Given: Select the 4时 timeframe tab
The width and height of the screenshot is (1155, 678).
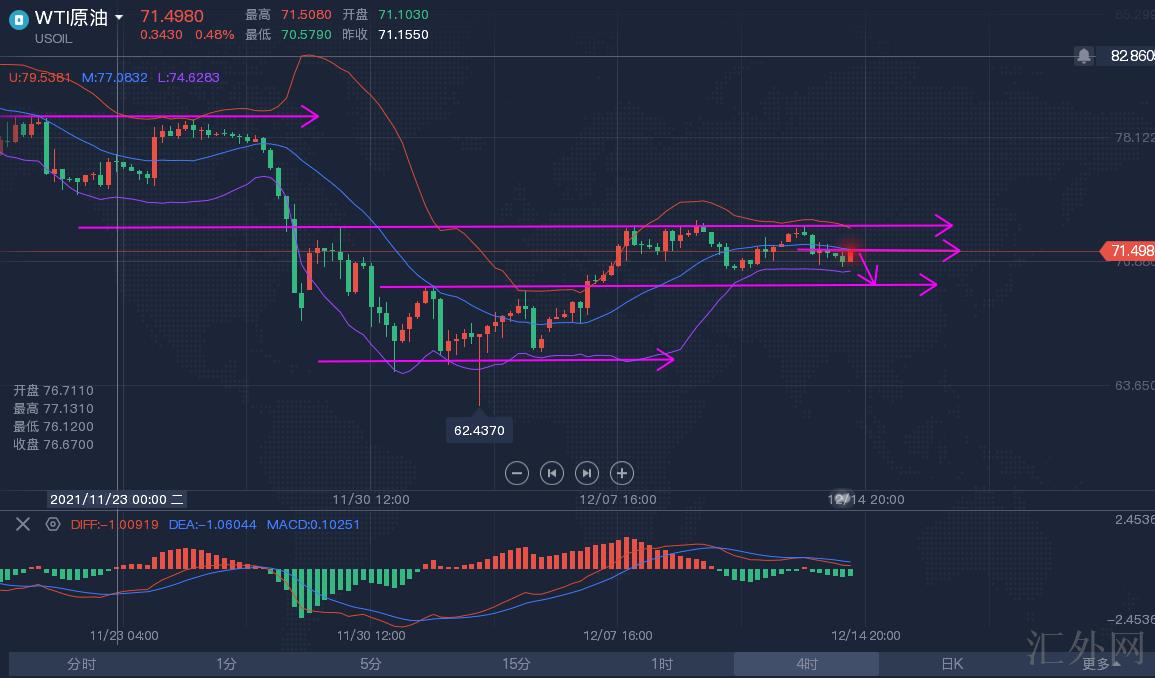Looking at the screenshot, I should click(x=806, y=664).
